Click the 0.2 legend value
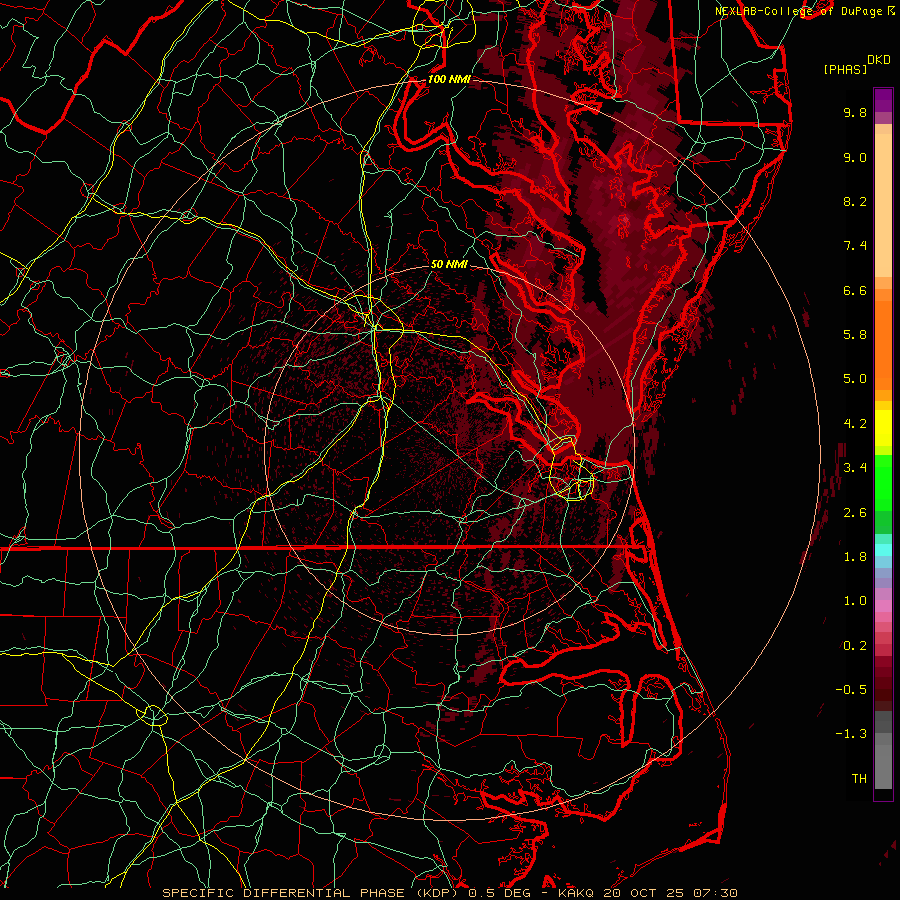Image resolution: width=900 pixels, height=900 pixels. 855,646
